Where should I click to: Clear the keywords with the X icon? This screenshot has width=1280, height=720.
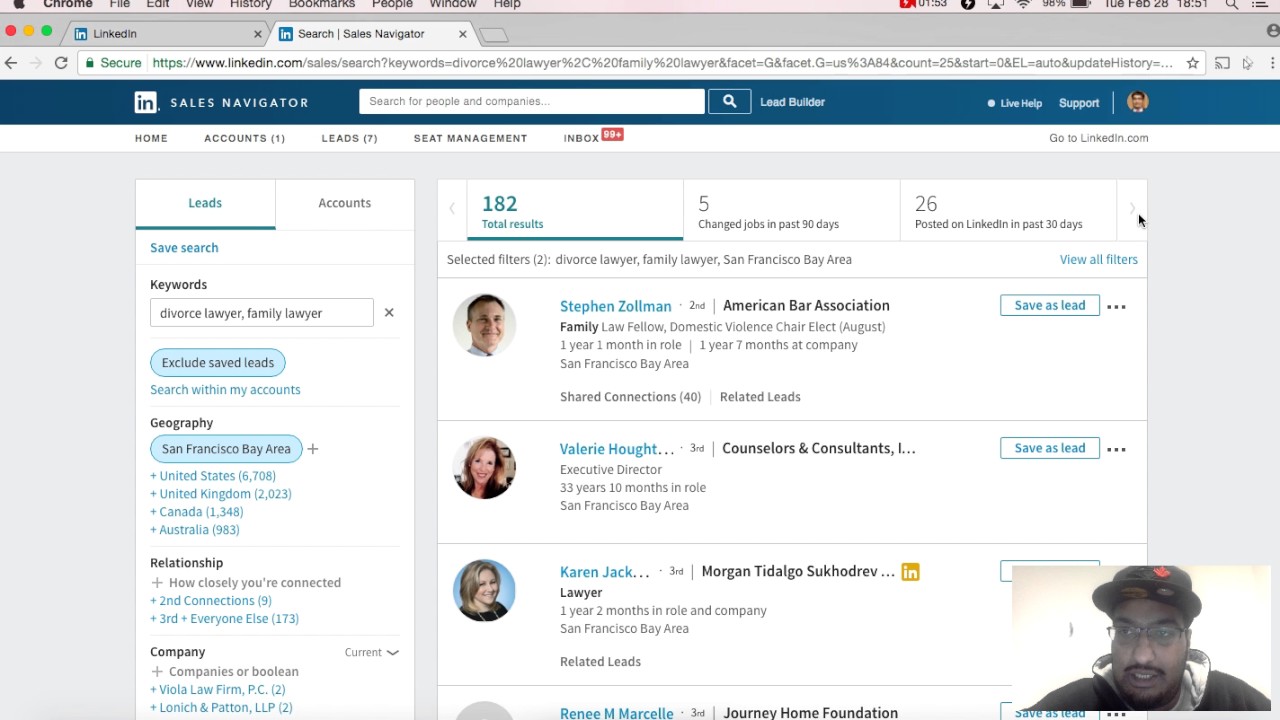coord(389,313)
